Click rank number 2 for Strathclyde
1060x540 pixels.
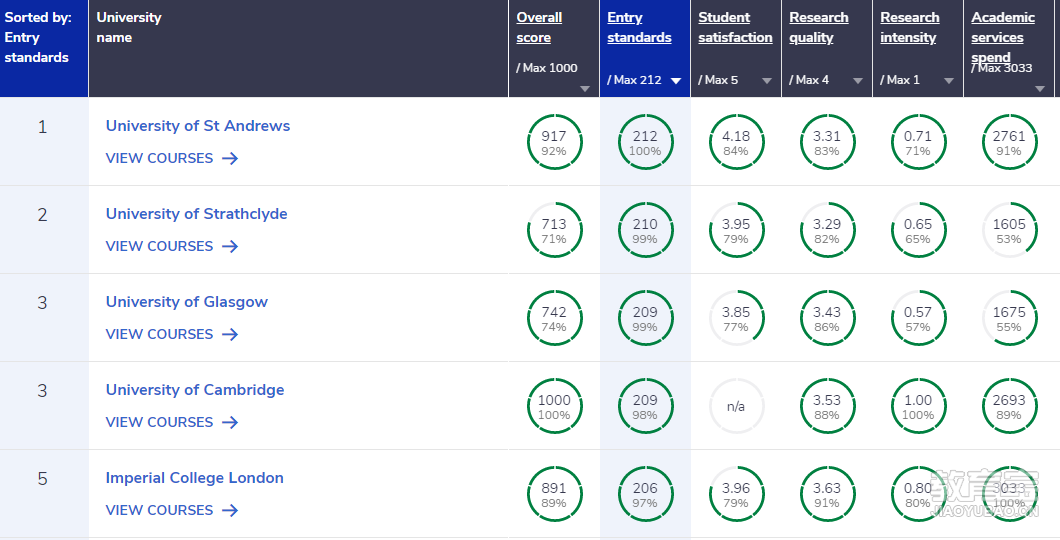coord(43,215)
